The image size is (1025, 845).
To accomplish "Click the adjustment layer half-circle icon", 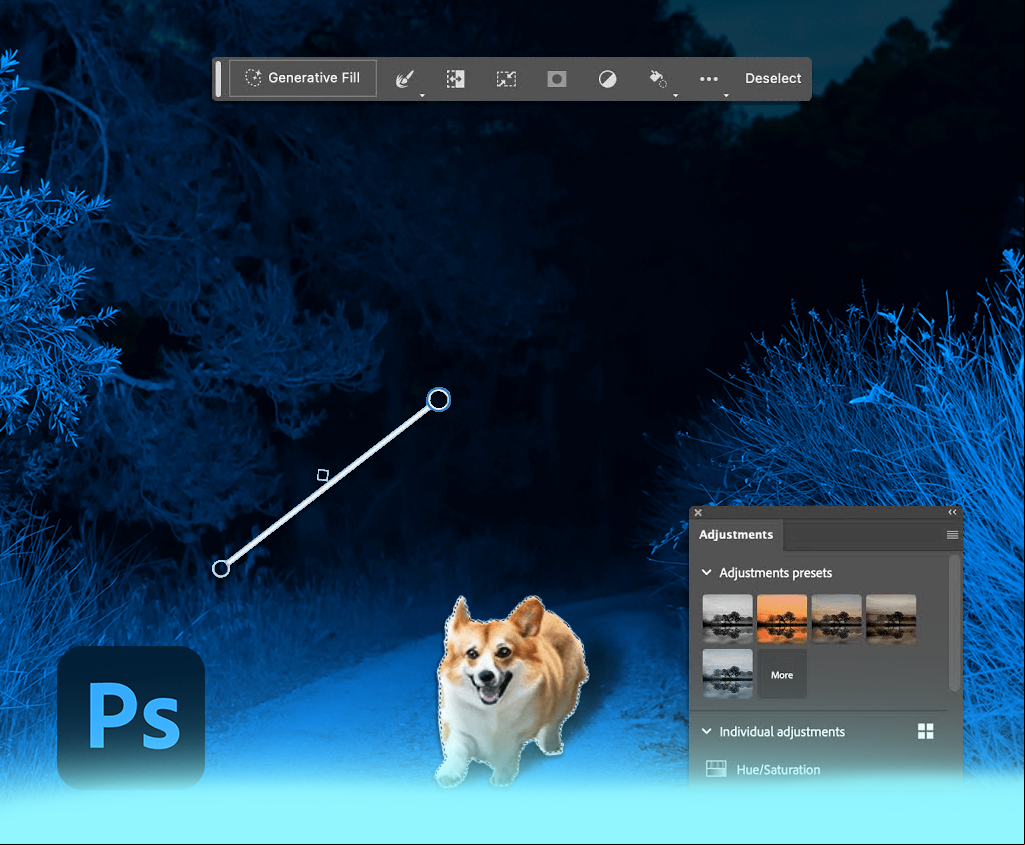I will click(607, 79).
